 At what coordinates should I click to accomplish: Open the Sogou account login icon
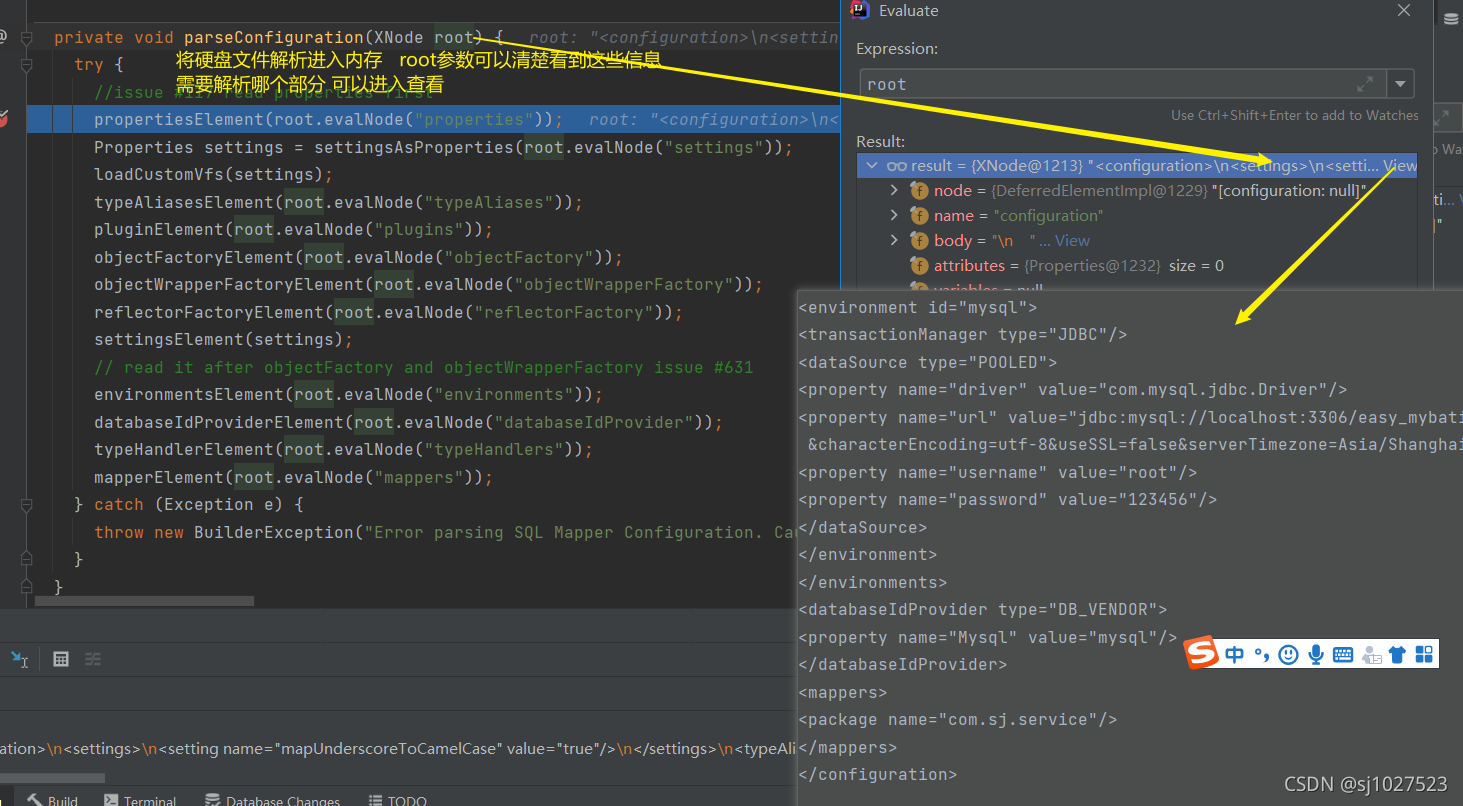1371,656
